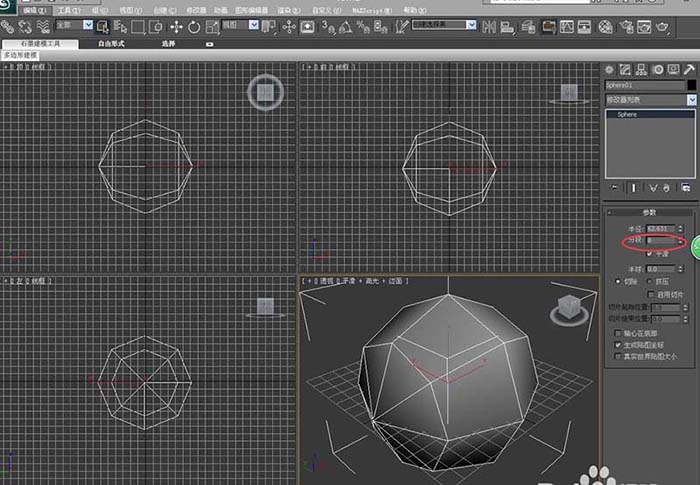Select the Bind to Space Warp tool
This screenshot has height=485, width=700.
(43, 27)
